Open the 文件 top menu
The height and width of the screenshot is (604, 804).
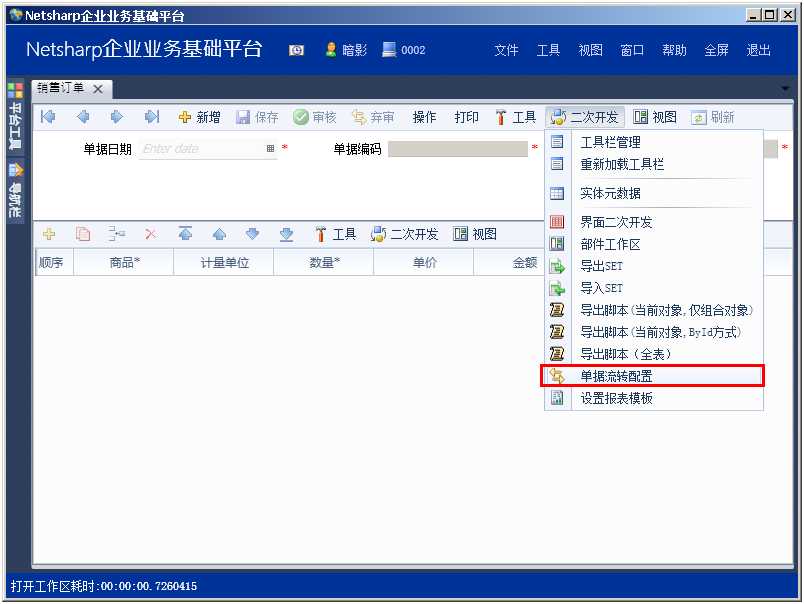pos(506,50)
